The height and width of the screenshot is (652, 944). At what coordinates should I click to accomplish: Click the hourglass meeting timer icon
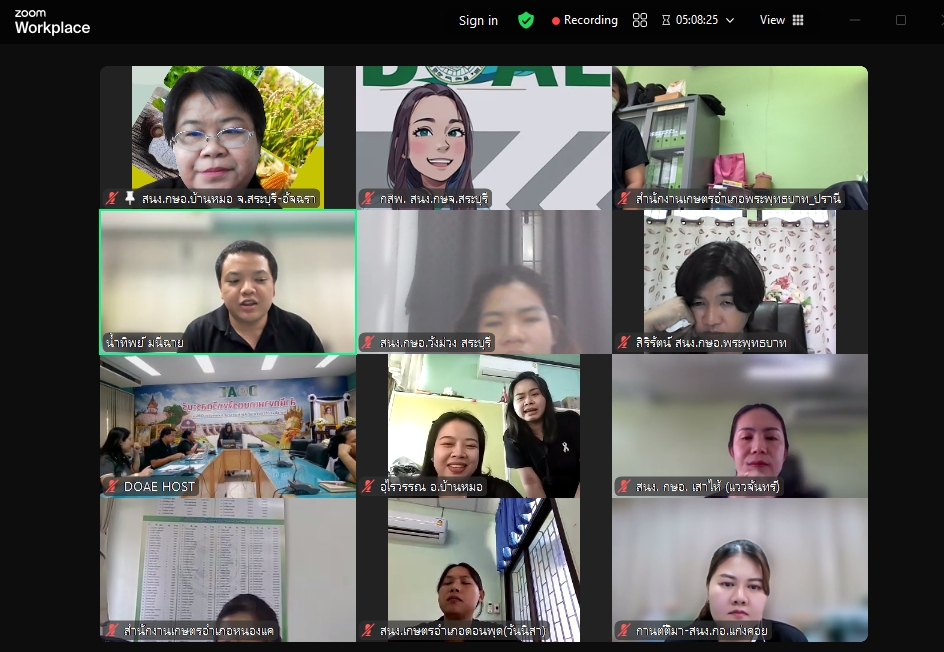pyautogui.click(x=666, y=20)
